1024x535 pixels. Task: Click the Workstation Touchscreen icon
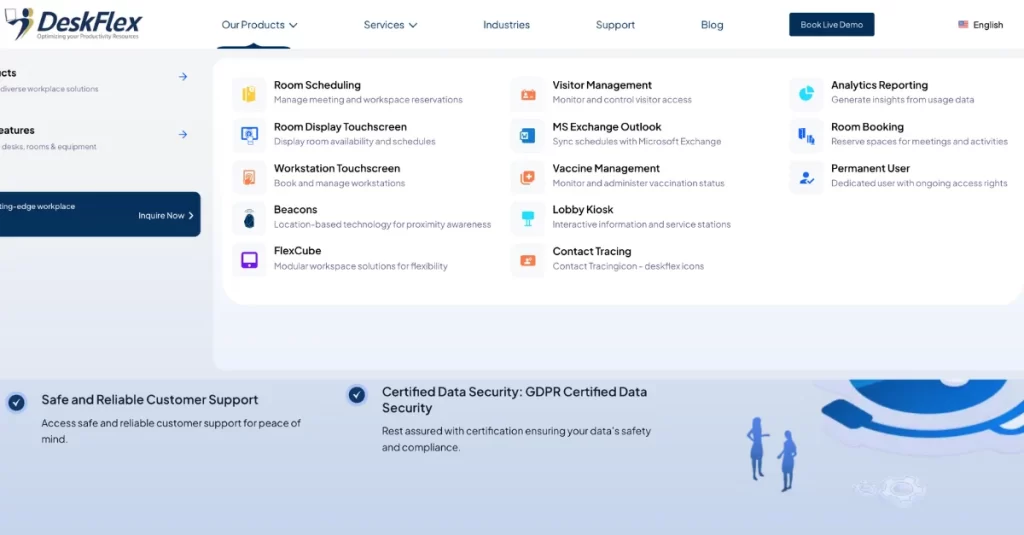point(249,176)
